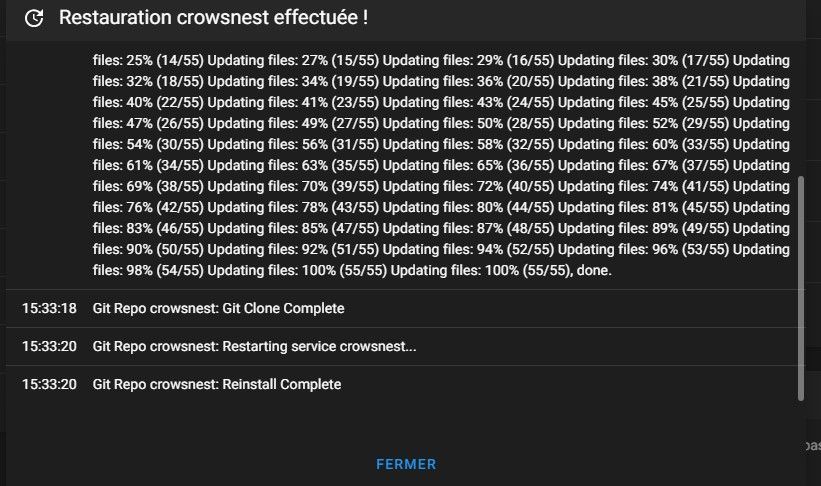Click the first 15:33:20 timestamp

pos(49,347)
